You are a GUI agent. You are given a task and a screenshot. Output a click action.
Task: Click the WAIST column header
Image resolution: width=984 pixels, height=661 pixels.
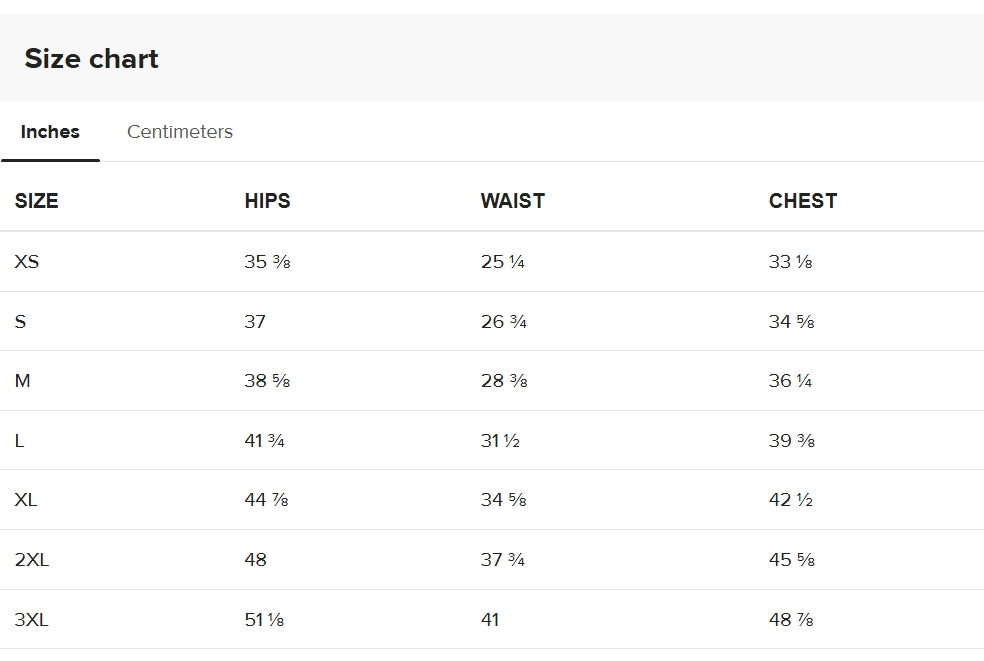(513, 201)
